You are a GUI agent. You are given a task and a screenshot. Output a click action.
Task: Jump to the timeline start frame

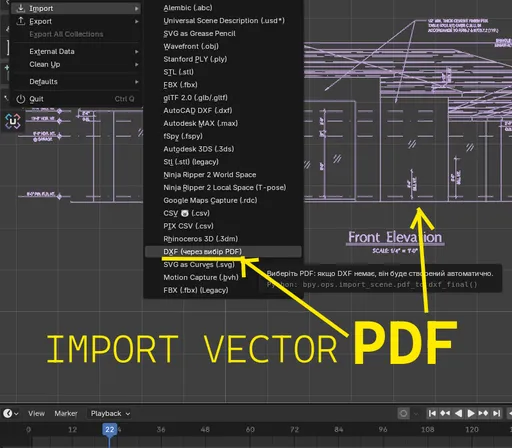click(432, 413)
